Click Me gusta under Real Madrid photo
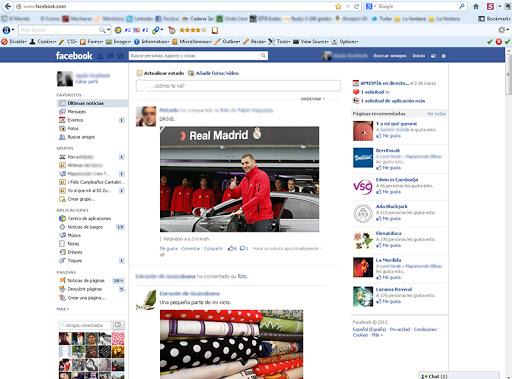This screenshot has height=379, width=512. pyautogui.click(x=168, y=249)
